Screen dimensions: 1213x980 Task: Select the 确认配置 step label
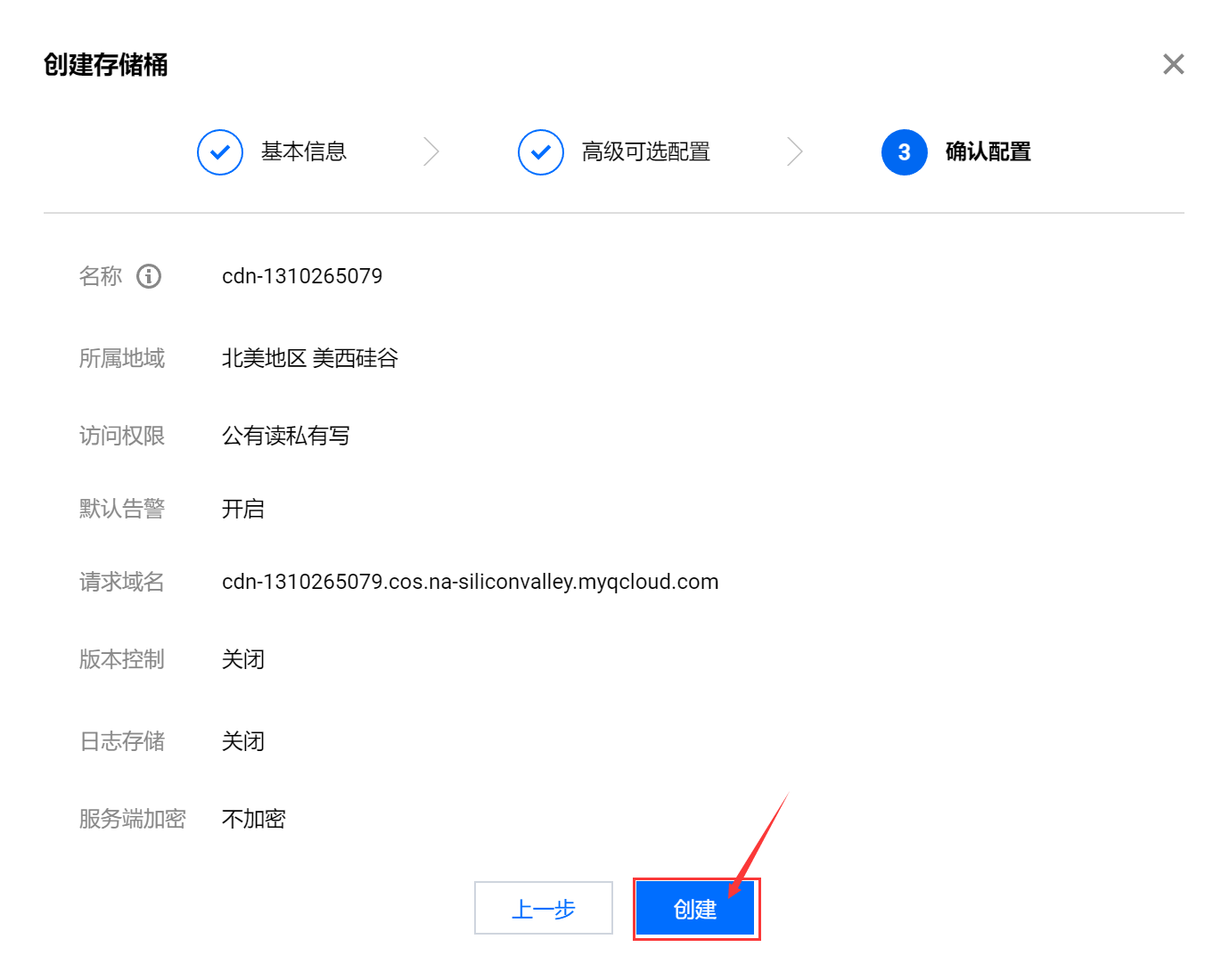point(988,152)
